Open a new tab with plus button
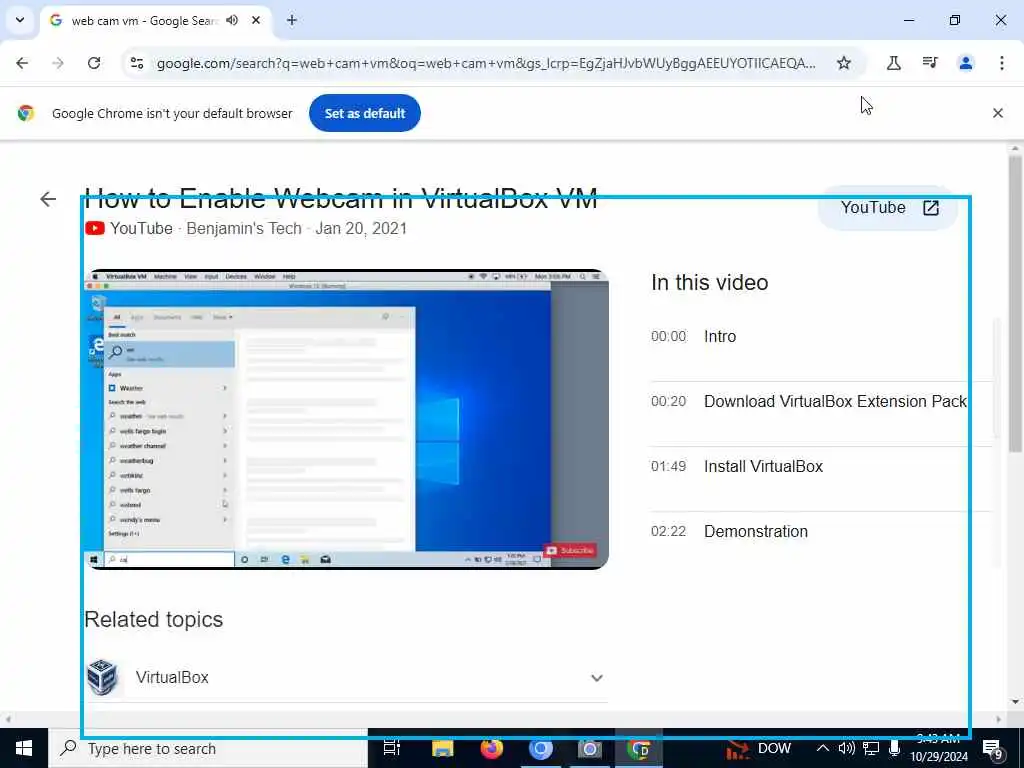Viewport: 1024px width, 768px height. 292,20
